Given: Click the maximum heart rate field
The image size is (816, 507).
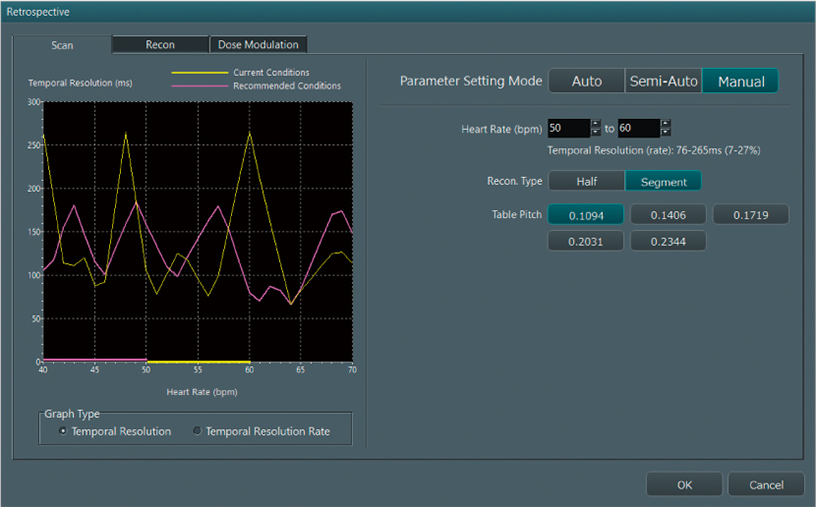Looking at the screenshot, I should tap(638, 128).
